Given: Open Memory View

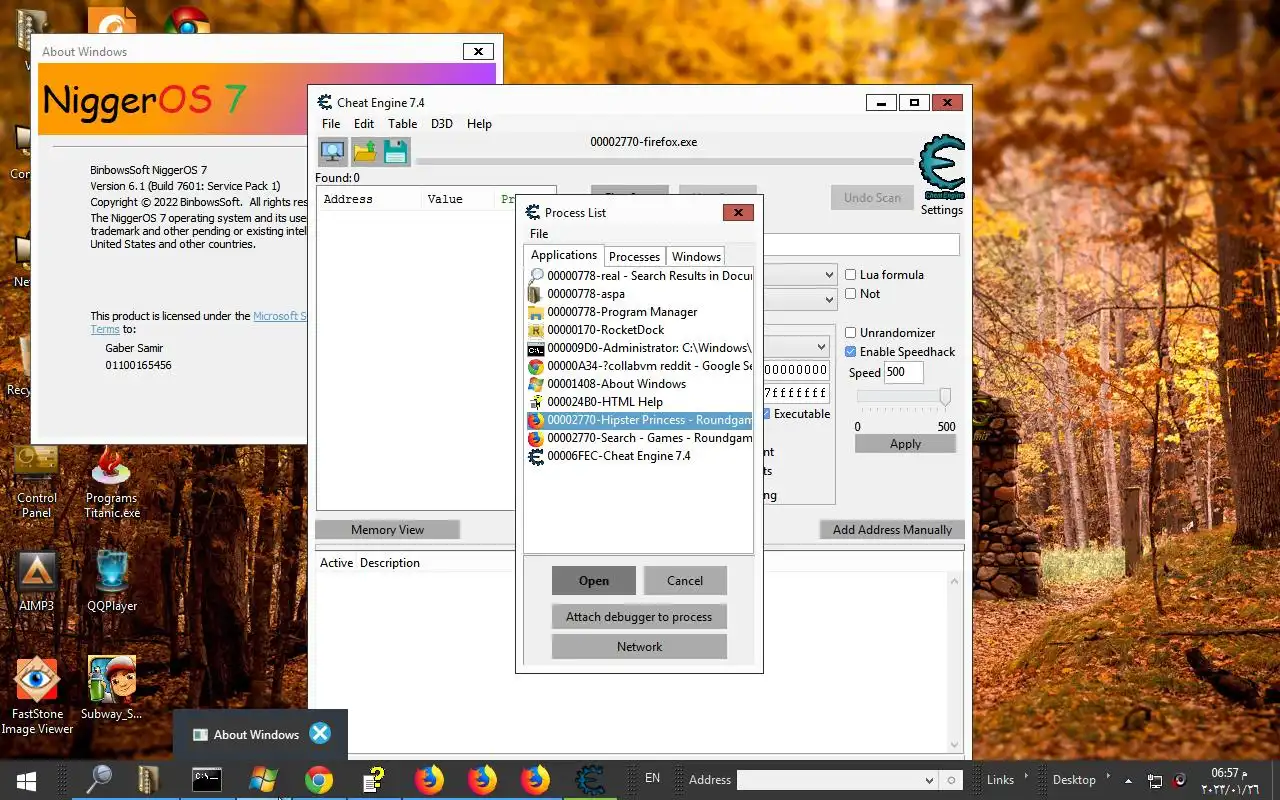Looking at the screenshot, I should (387, 530).
